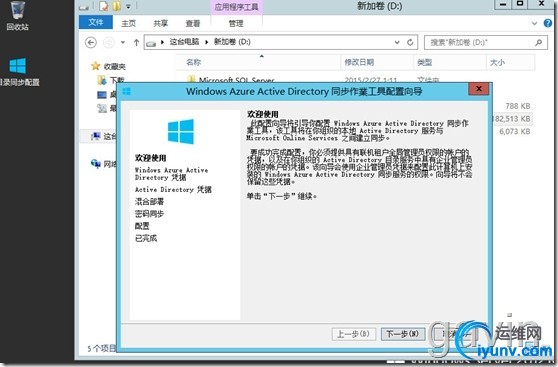Viewport: 558px width, 367px height.
Task: Close the Azure AD sync wizard dialog
Action: coord(479,89)
